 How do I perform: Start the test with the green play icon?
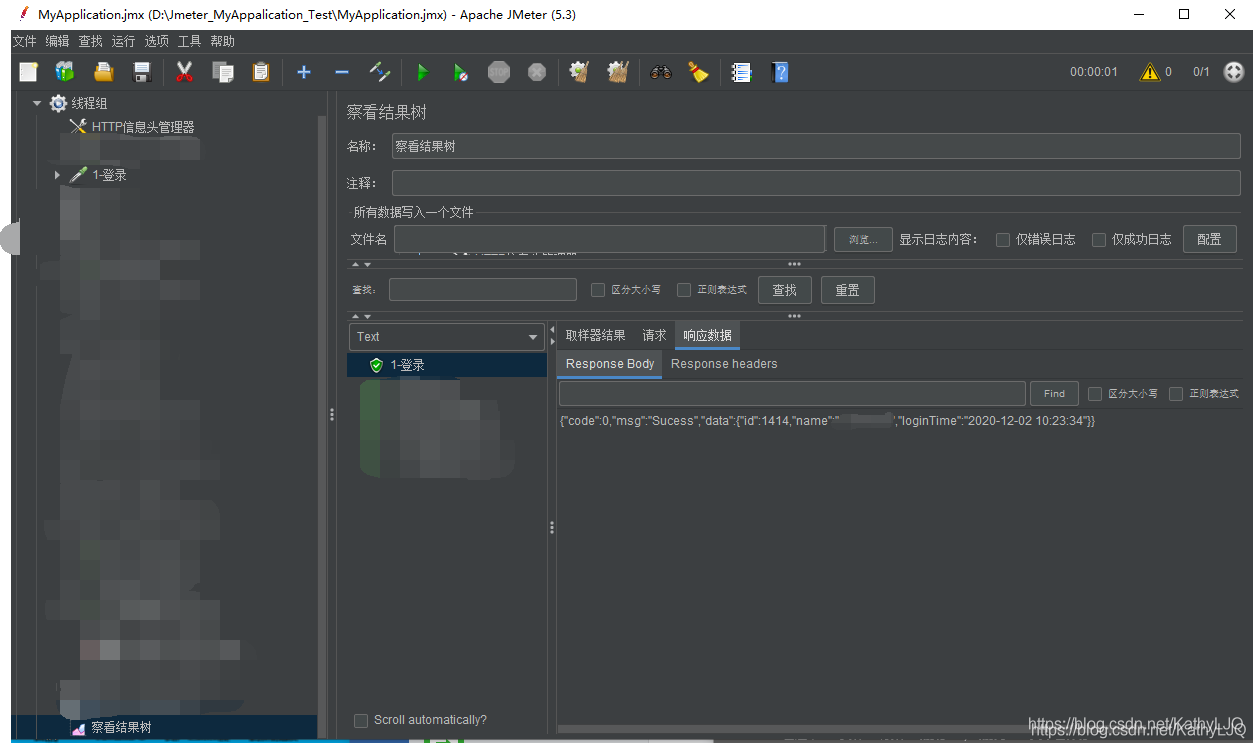pos(422,72)
